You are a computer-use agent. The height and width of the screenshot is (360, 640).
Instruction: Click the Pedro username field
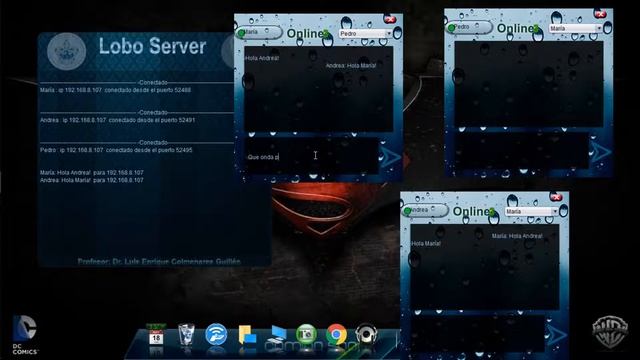coord(469,27)
